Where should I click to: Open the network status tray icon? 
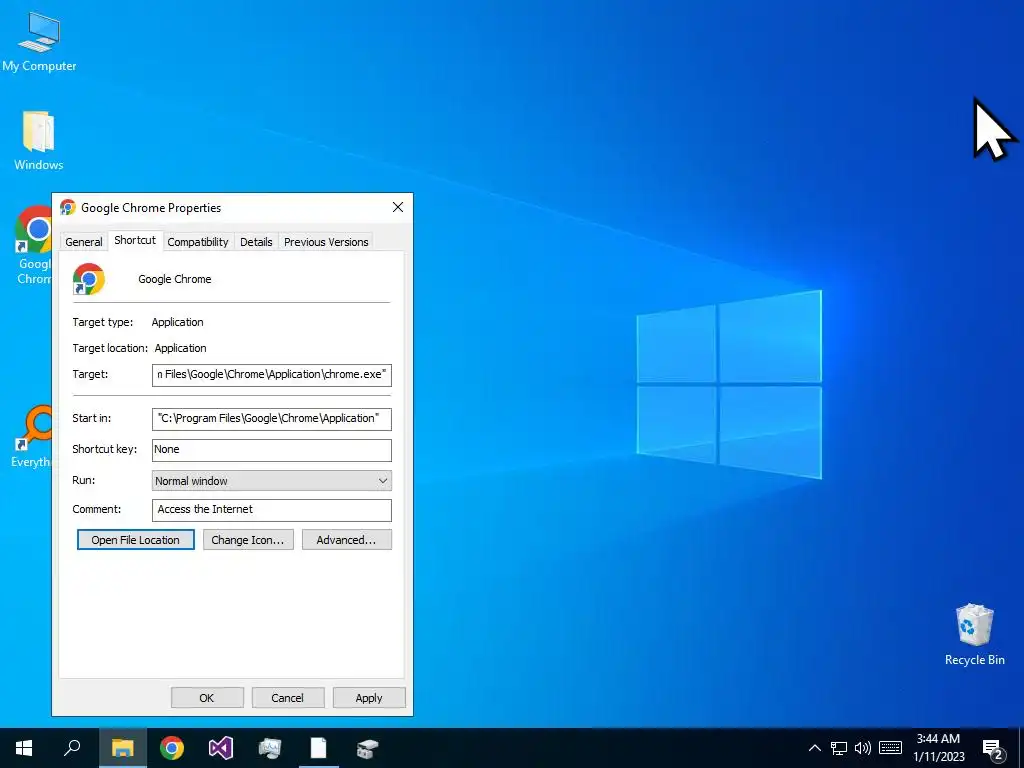839,748
